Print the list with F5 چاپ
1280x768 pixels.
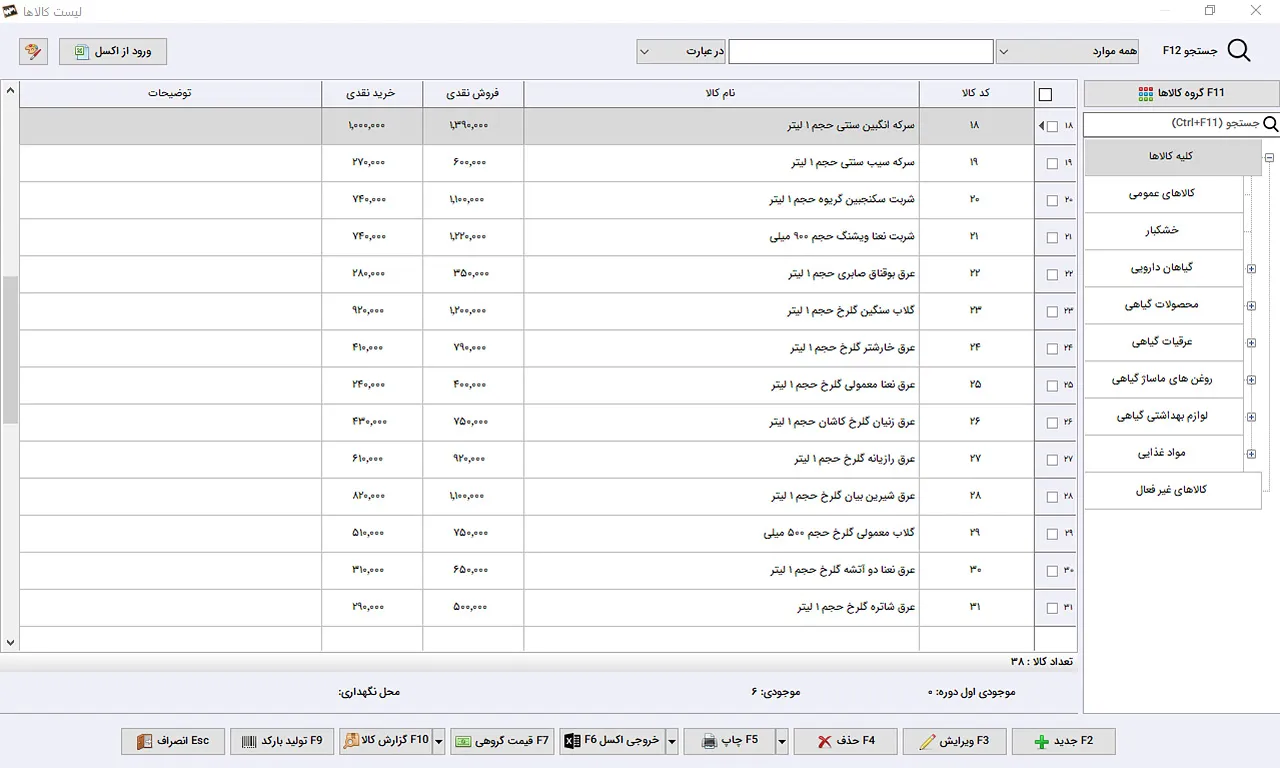pos(729,741)
